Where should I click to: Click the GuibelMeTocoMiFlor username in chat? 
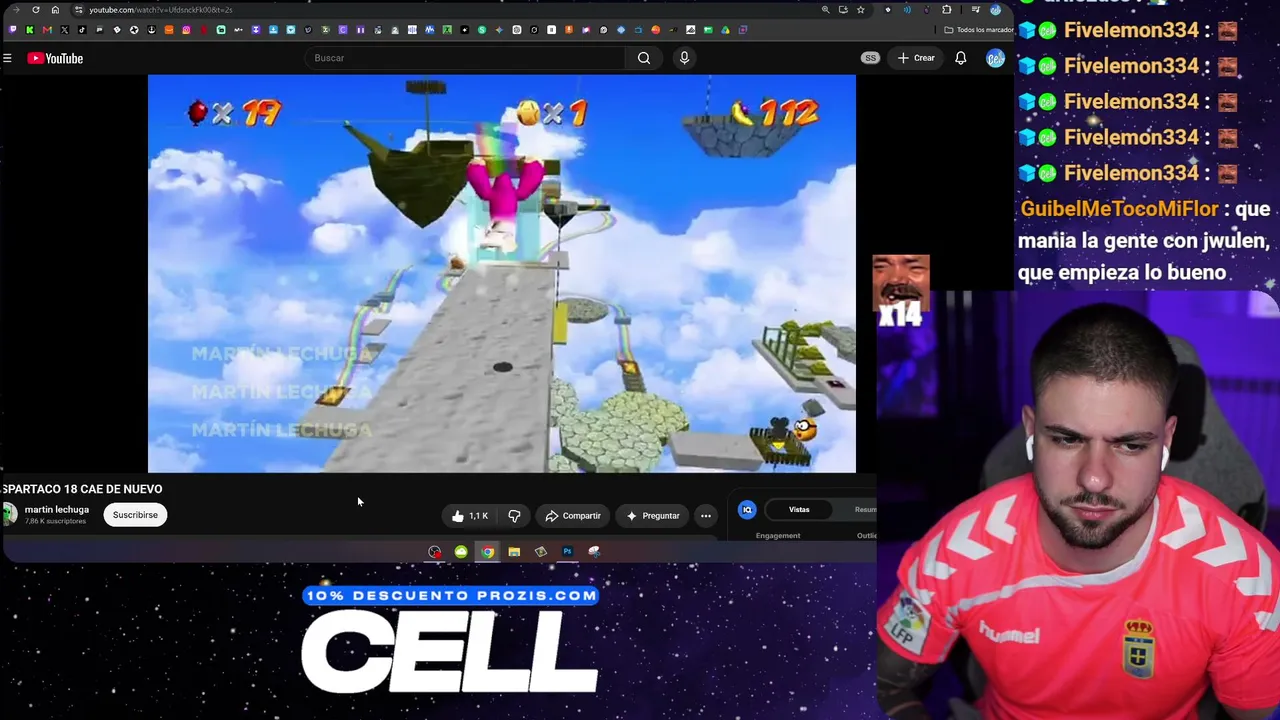1119,209
